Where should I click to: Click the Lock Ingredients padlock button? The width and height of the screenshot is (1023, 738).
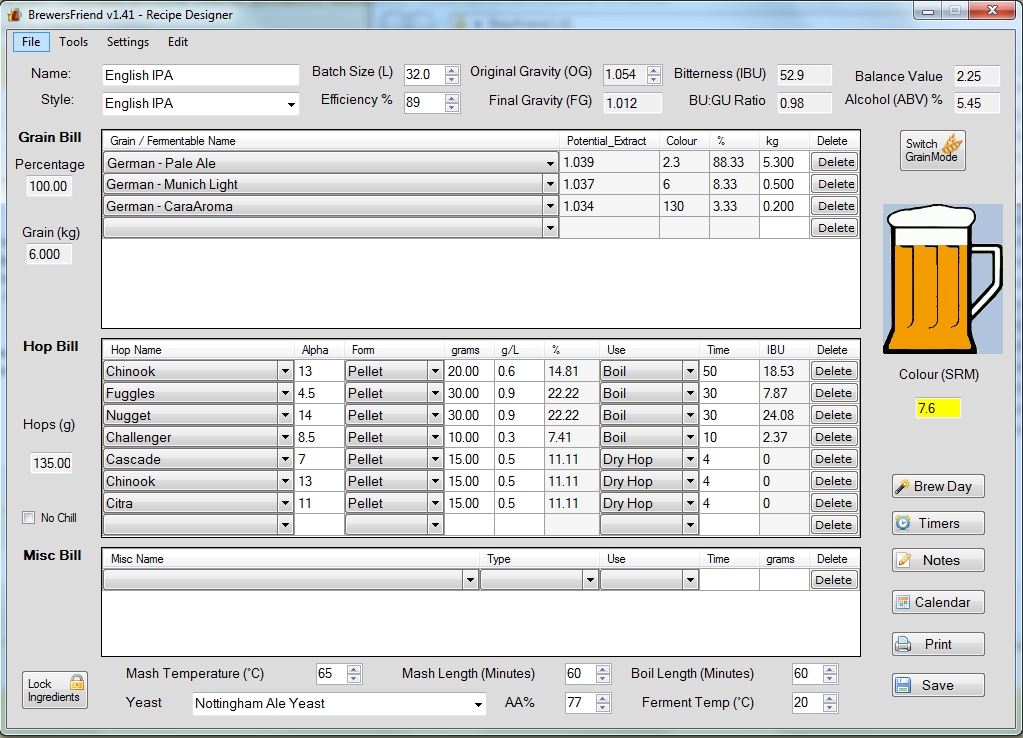tap(55, 690)
